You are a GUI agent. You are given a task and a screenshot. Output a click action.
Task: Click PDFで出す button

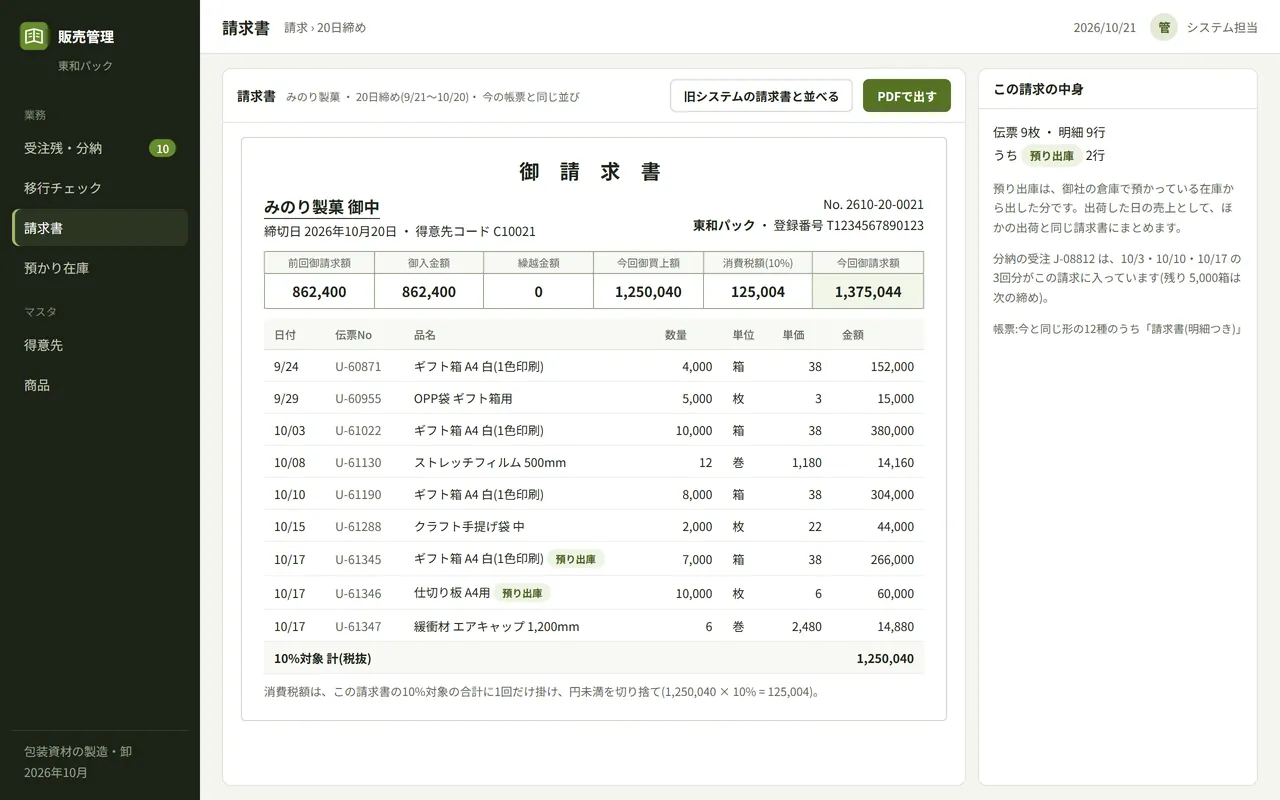click(x=907, y=96)
